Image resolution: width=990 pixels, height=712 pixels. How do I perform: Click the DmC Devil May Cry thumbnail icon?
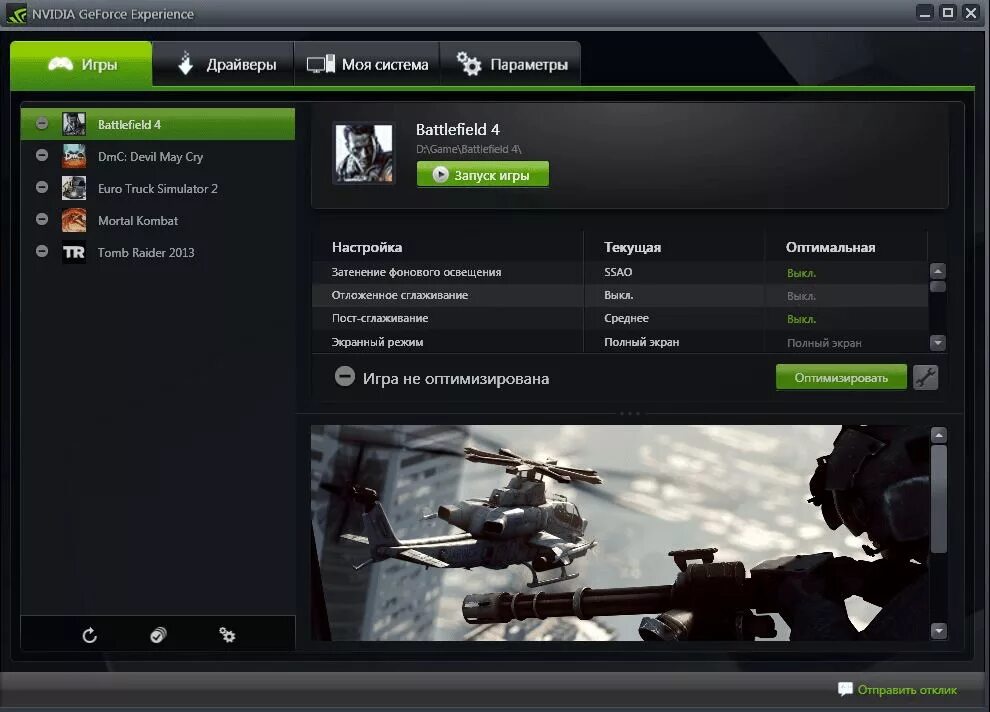click(x=74, y=156)
